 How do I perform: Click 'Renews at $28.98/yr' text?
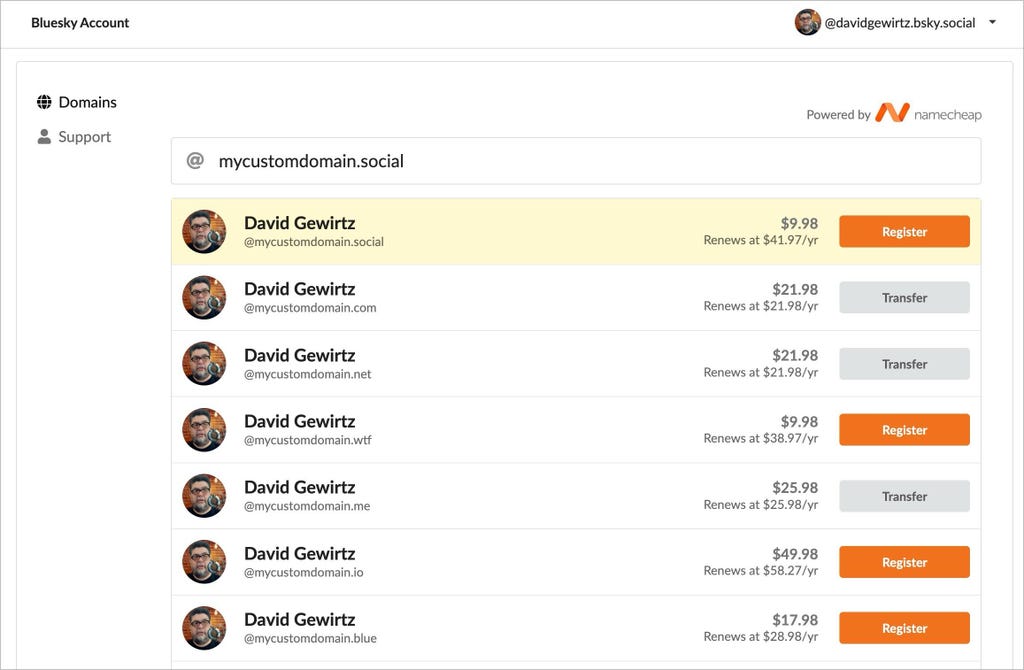click(761, 637)
